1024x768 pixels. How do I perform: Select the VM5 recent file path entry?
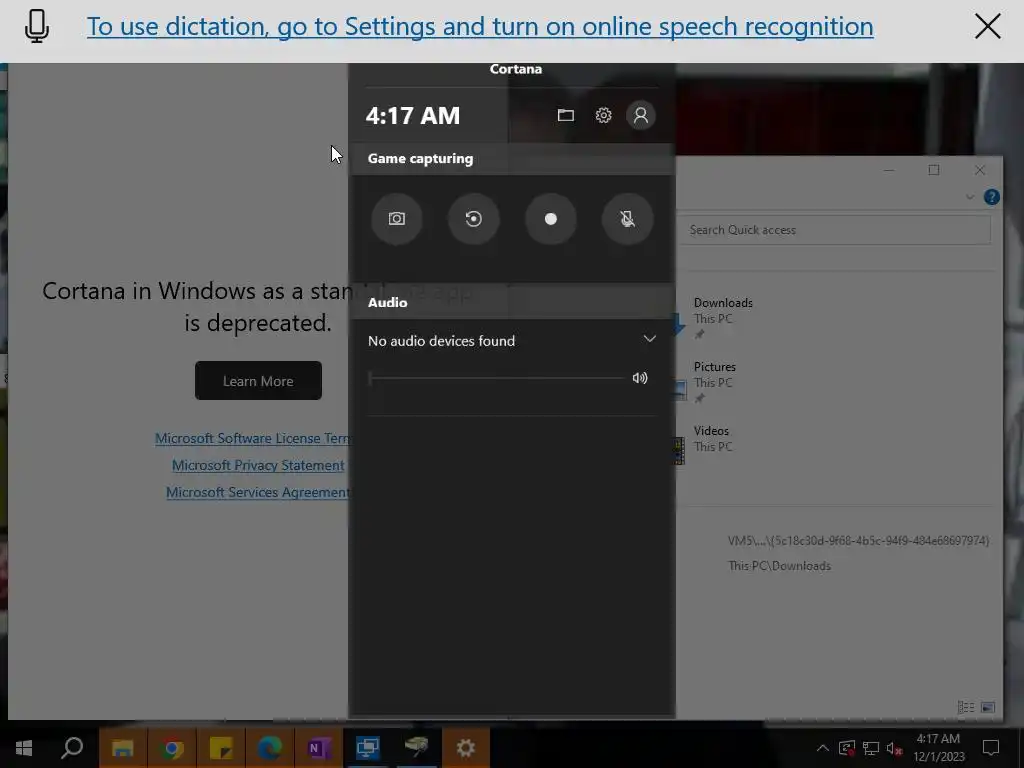858,541
